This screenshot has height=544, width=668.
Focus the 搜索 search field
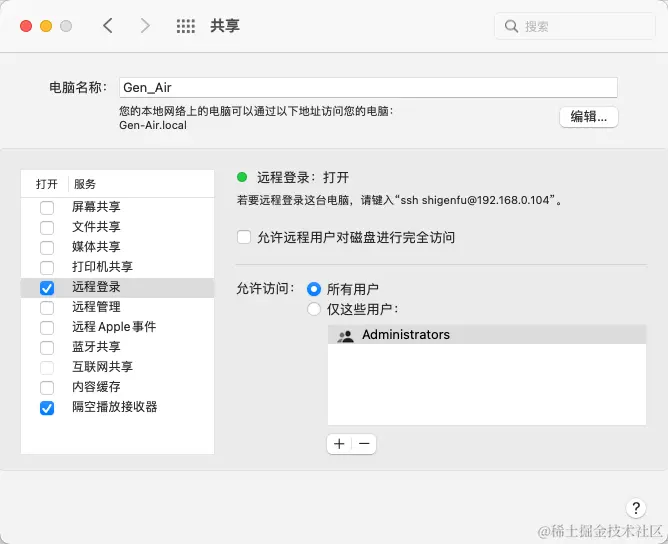coord(575,26)
